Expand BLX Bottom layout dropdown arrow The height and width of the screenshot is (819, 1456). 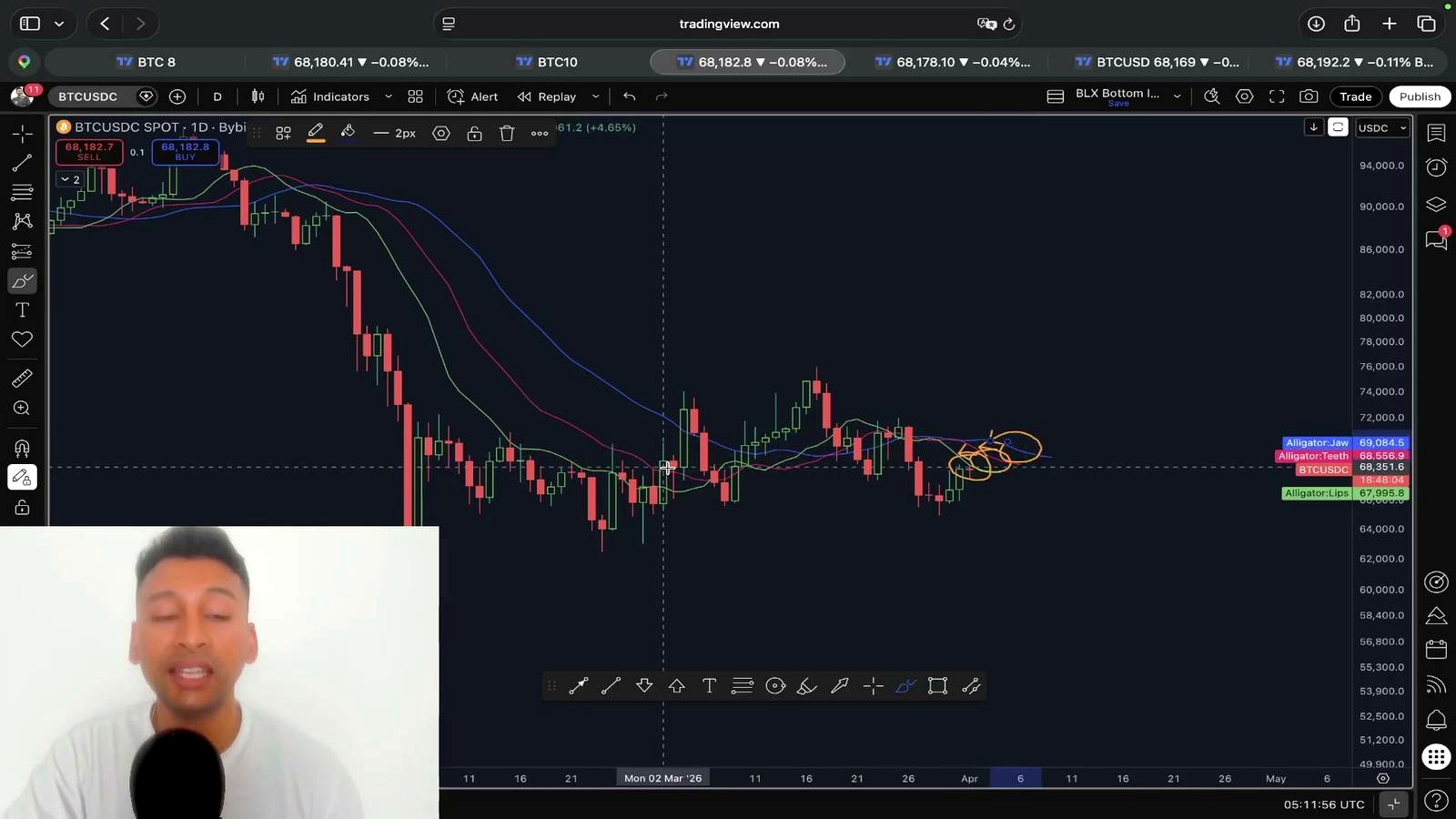(x=1177, y=96)
